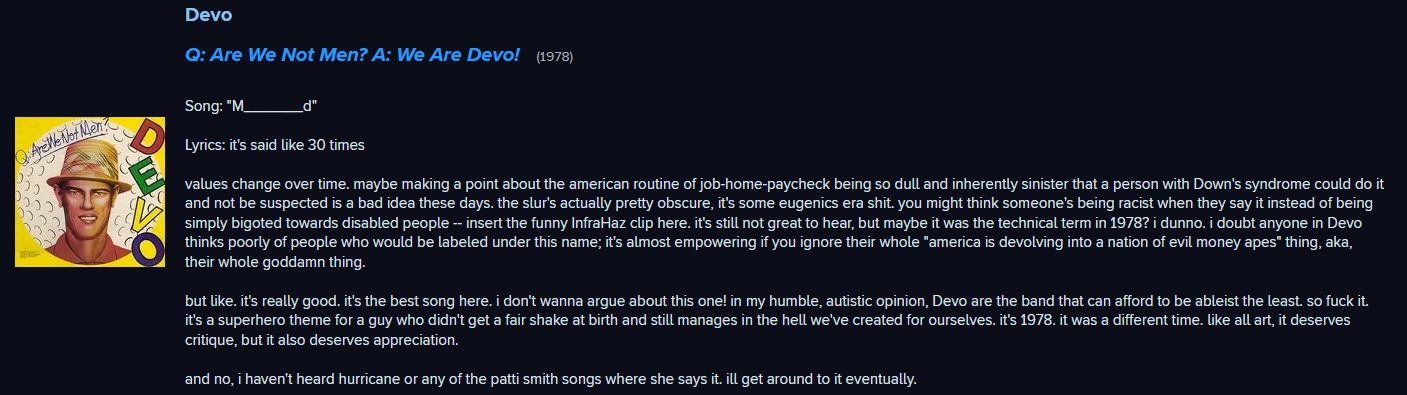
Task: Click the Song: "M________d" line
Action: 251,105
